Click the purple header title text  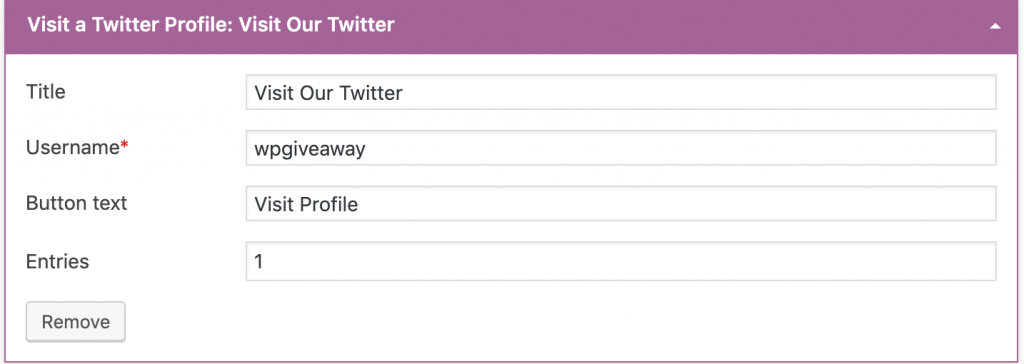click(x=210, y=25)
